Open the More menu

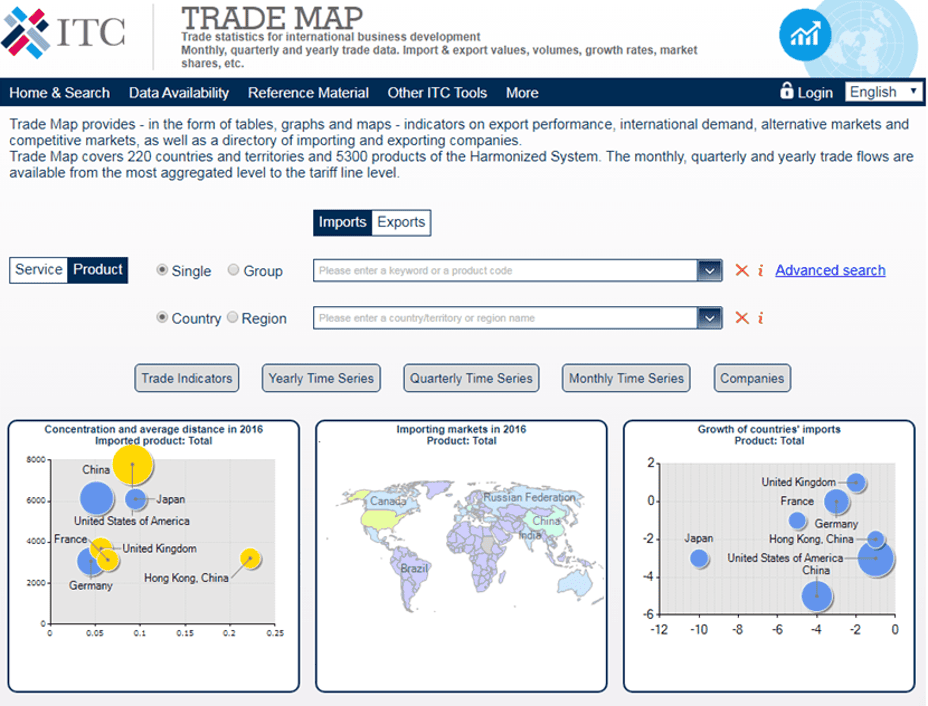pos(522,93)
